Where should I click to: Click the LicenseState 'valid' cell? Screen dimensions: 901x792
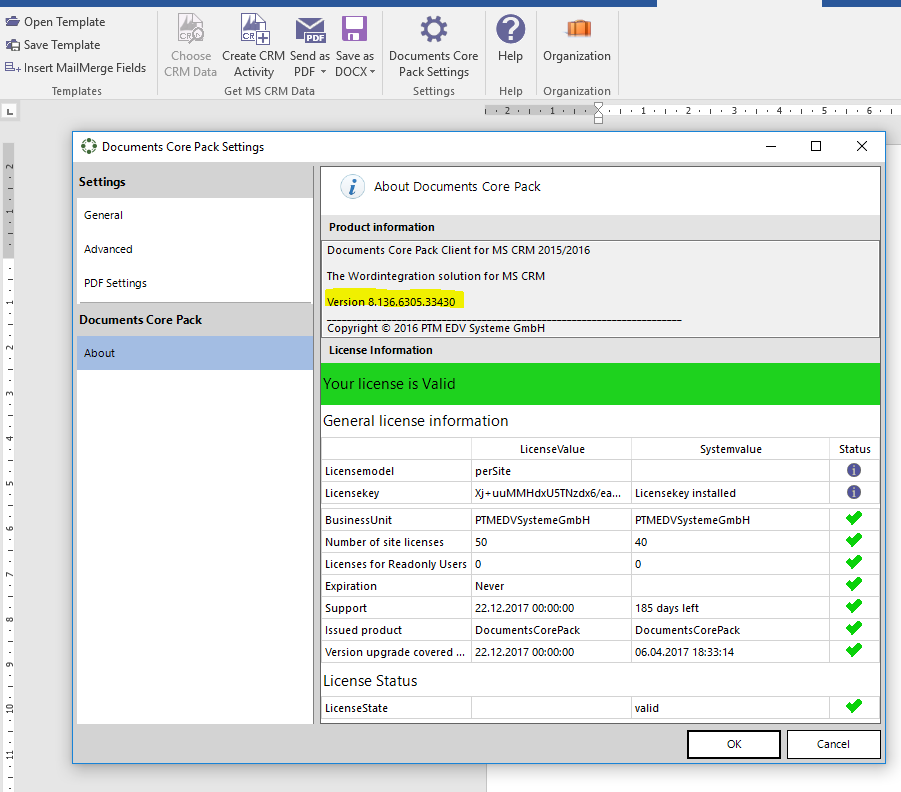click(x=730, y=708)
